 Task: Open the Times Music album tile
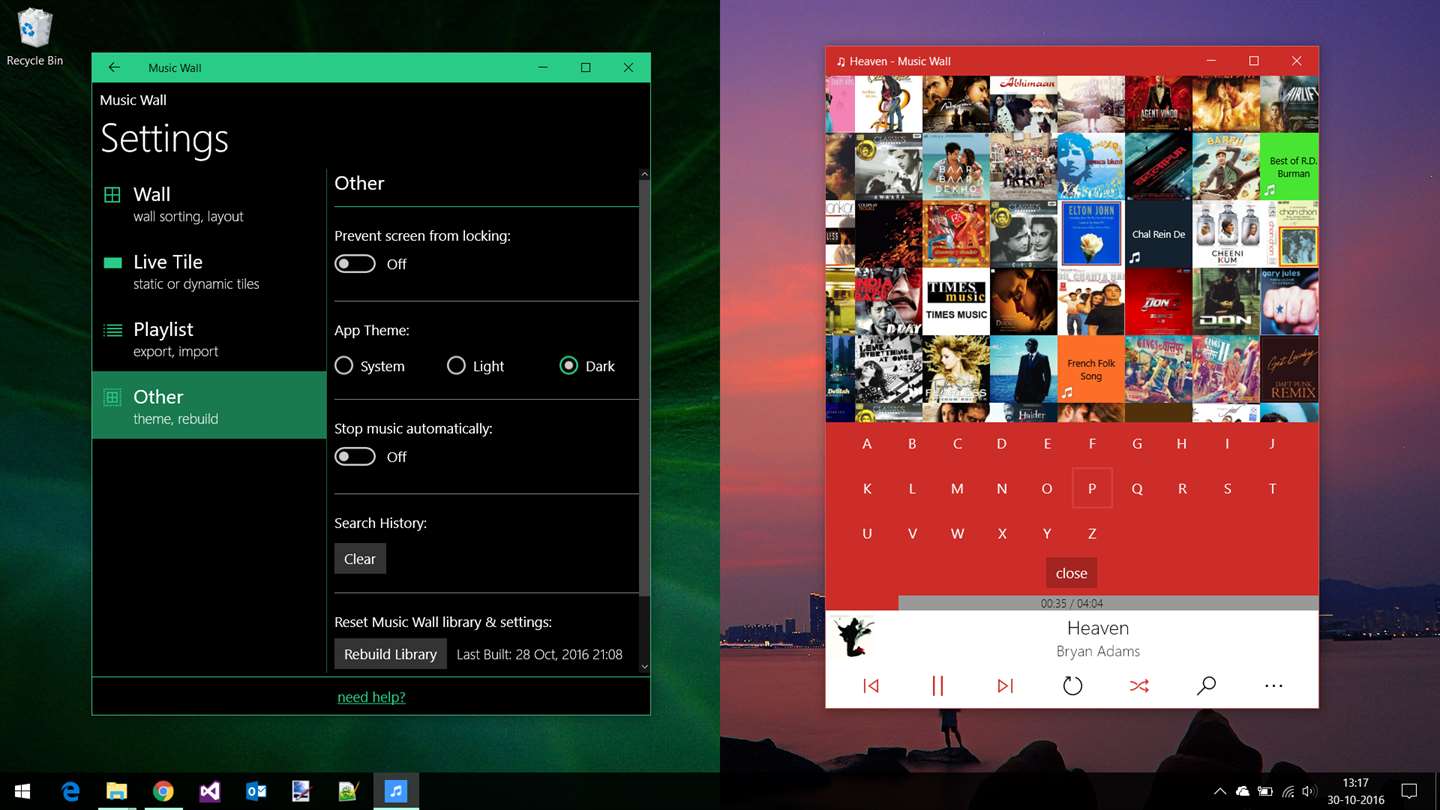coord(956,301)
